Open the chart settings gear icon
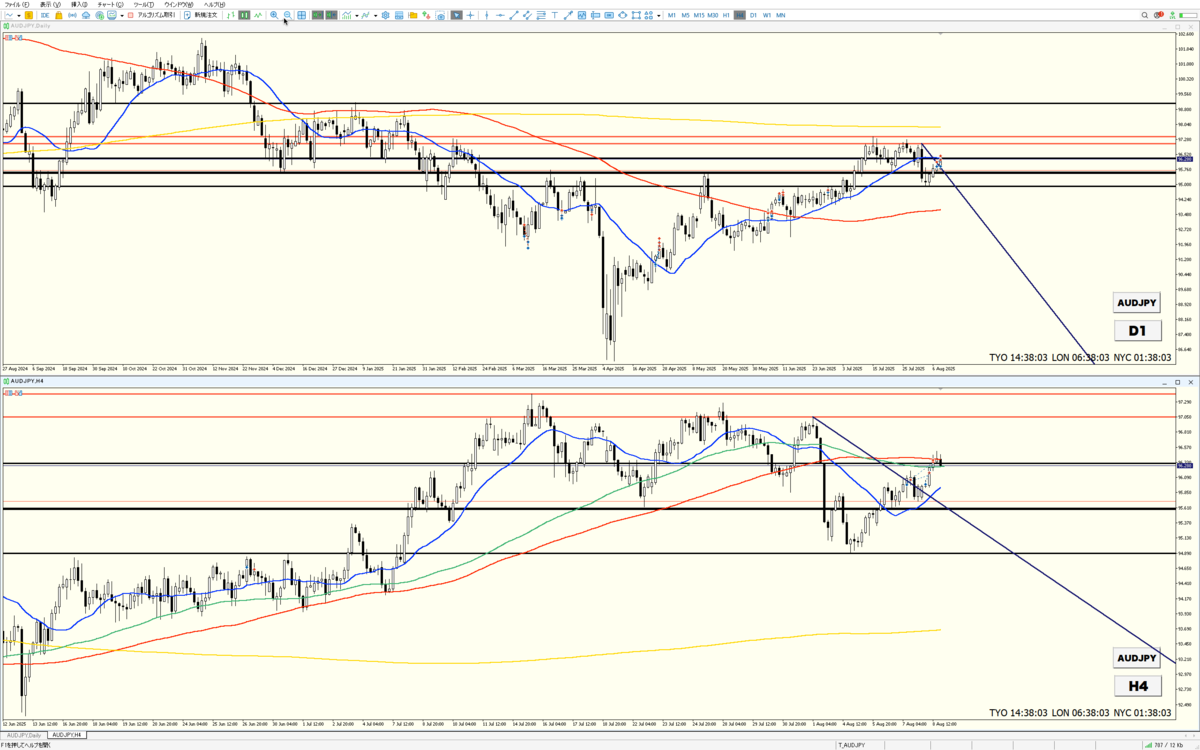Image resolution: width=1200 pixels, height=750 pixels. tap(386, 16)
